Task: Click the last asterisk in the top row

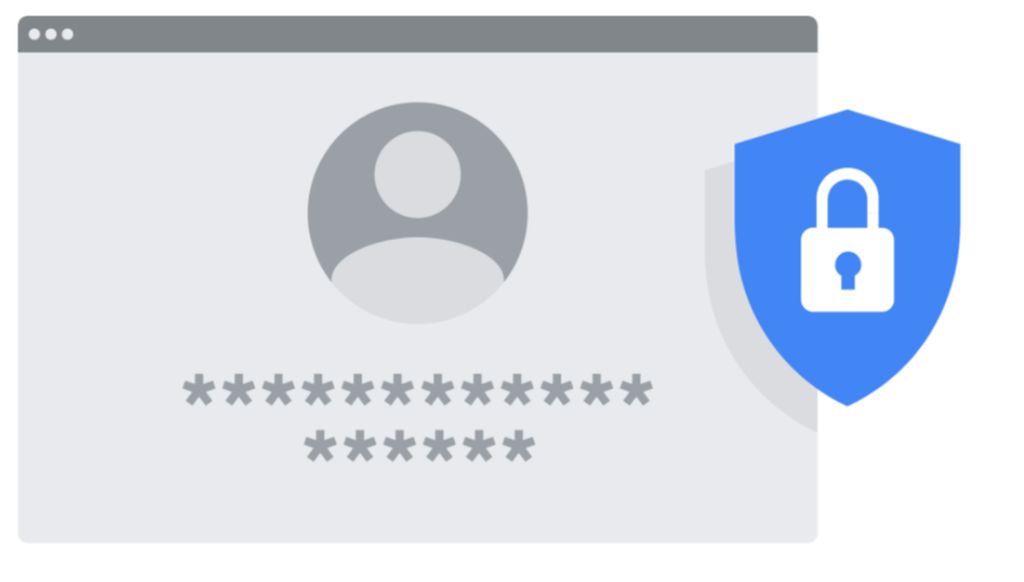Action: tap(636, 390)
